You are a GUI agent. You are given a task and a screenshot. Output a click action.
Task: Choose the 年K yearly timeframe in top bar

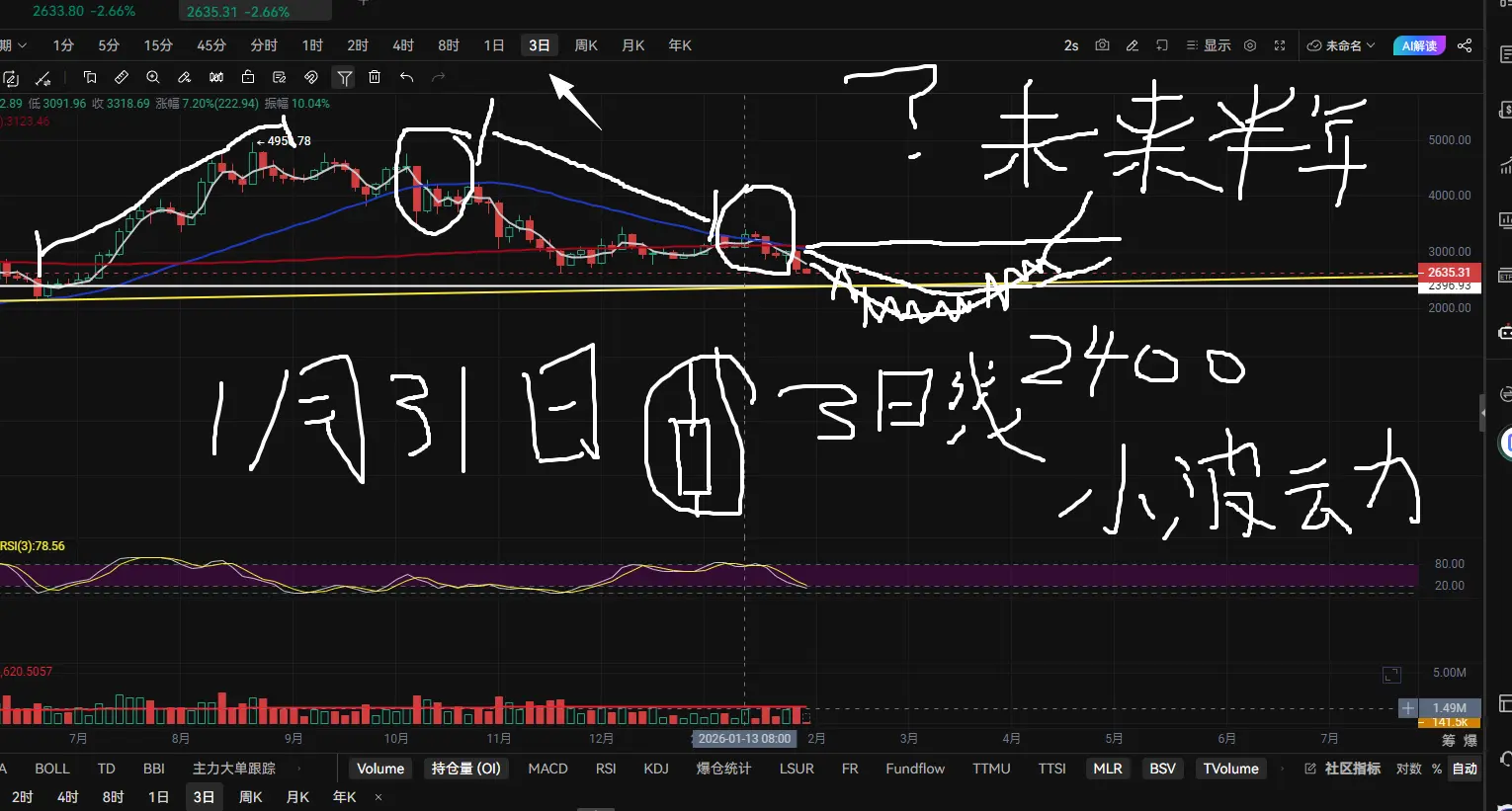[x=680, y=45]
